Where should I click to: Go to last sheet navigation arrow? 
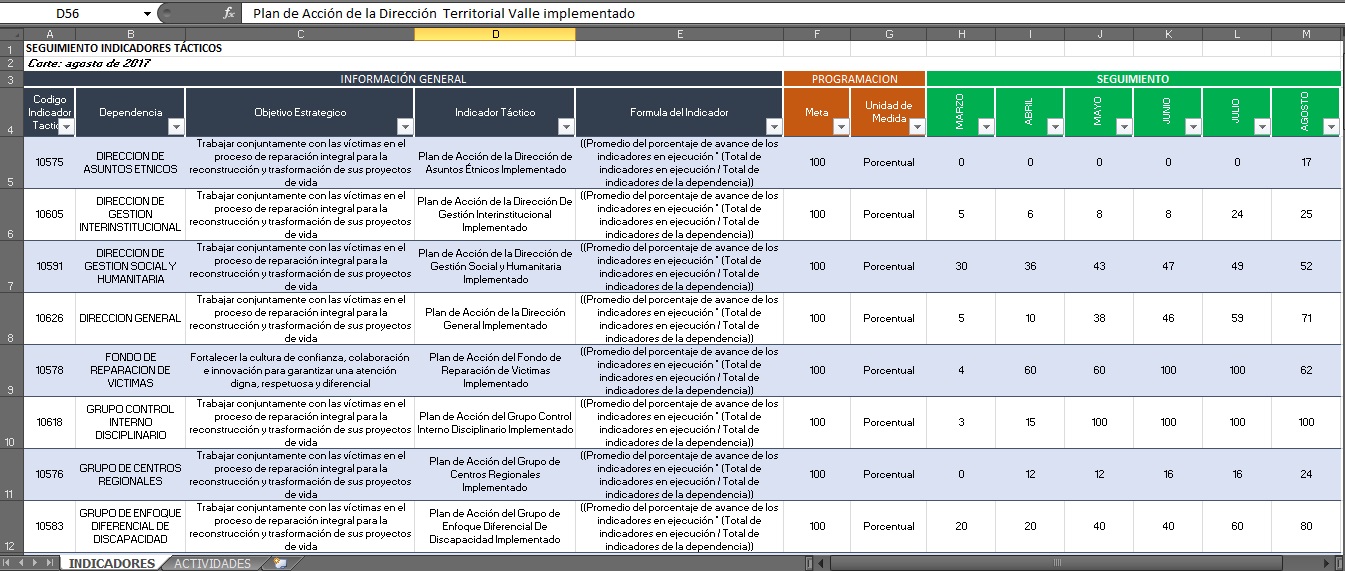coord(50,564)
